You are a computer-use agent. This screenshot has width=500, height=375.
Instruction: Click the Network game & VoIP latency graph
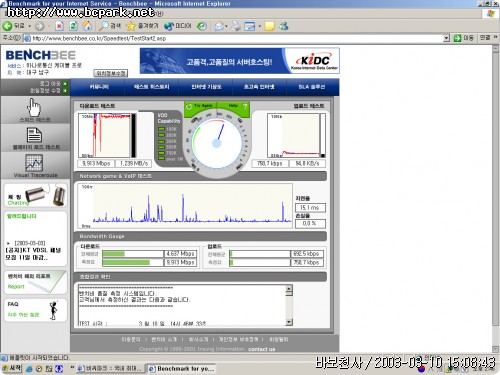pyautogui.click(x=185, y=206)
